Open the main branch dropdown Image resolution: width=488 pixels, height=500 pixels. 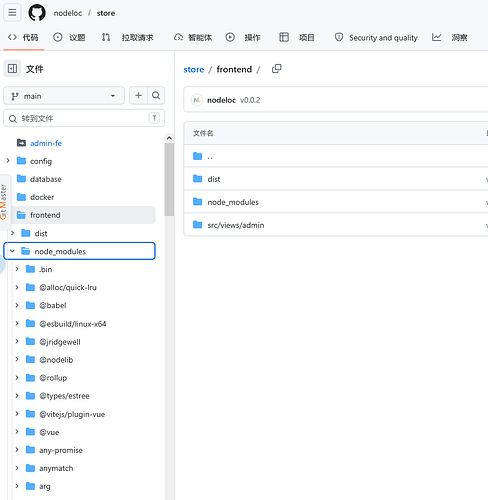64,96
